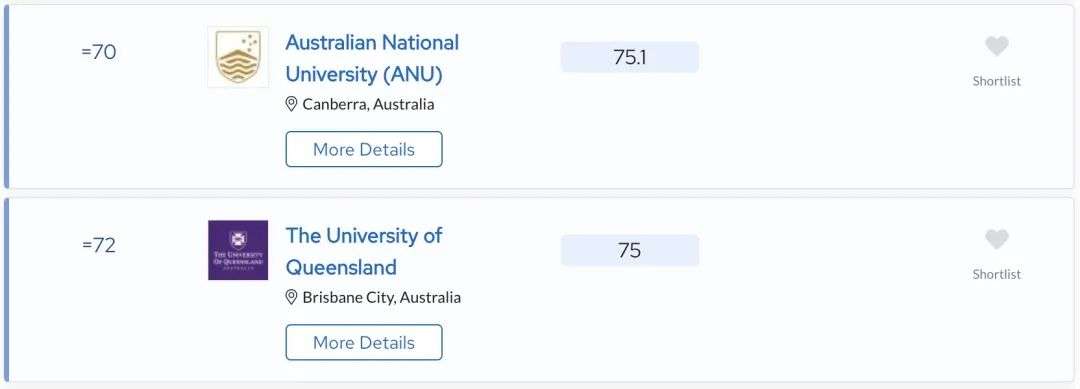Select the 75.1 overall score badge
Viewport: 1080px width, 389px height.
(630, 57)
